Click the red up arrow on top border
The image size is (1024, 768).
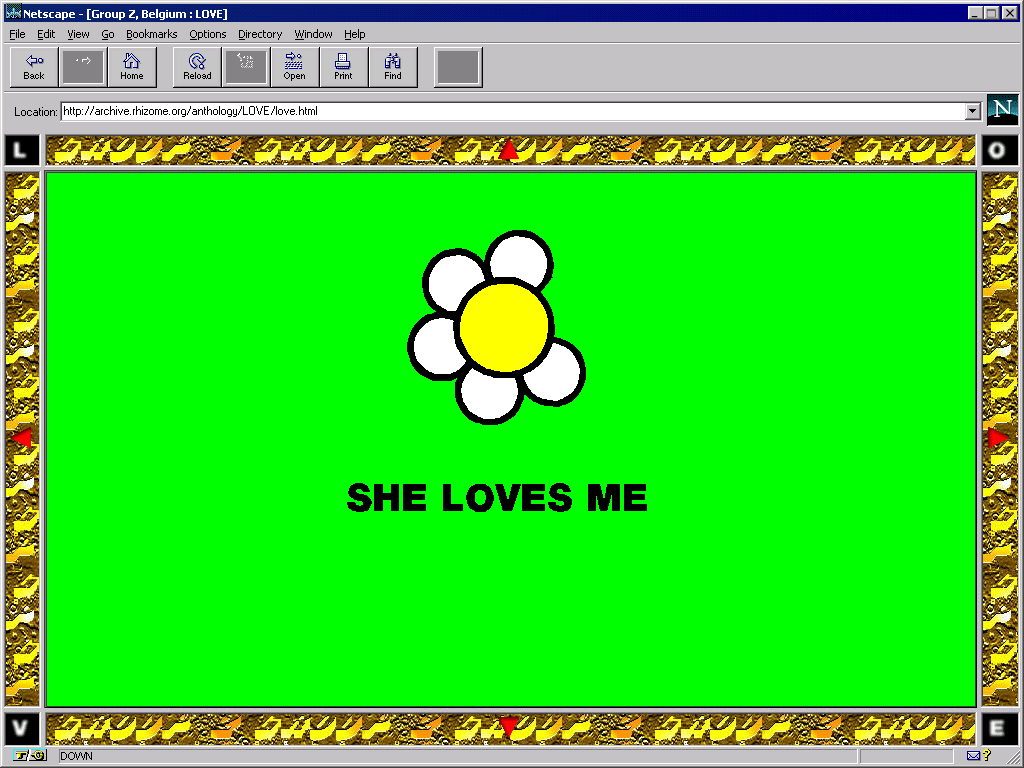click(x=509, y=150)
